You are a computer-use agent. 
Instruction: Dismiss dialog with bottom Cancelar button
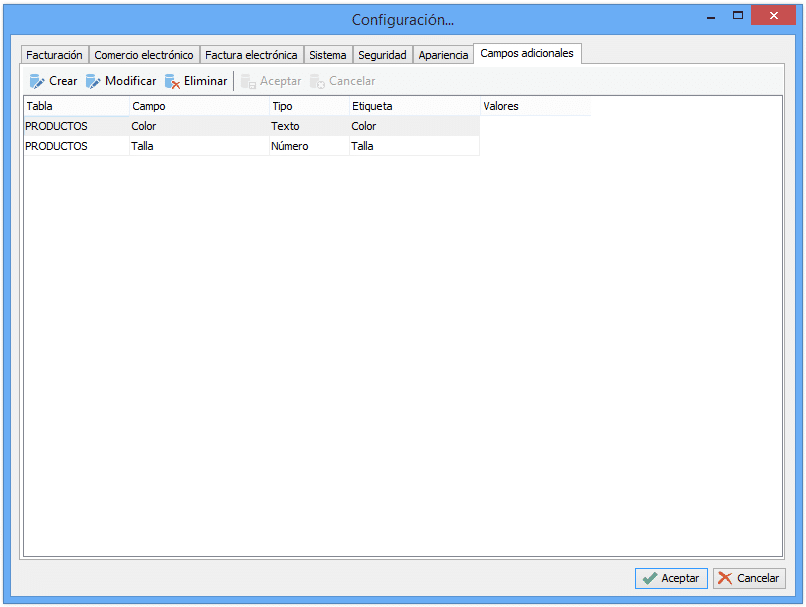coord(749,578)
